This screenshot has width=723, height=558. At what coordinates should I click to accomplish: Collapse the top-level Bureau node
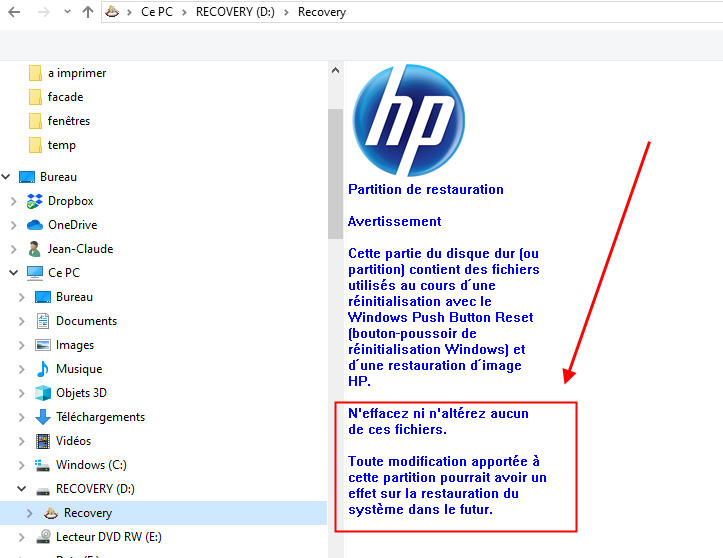pyautogui.click(x=6, y=177)
